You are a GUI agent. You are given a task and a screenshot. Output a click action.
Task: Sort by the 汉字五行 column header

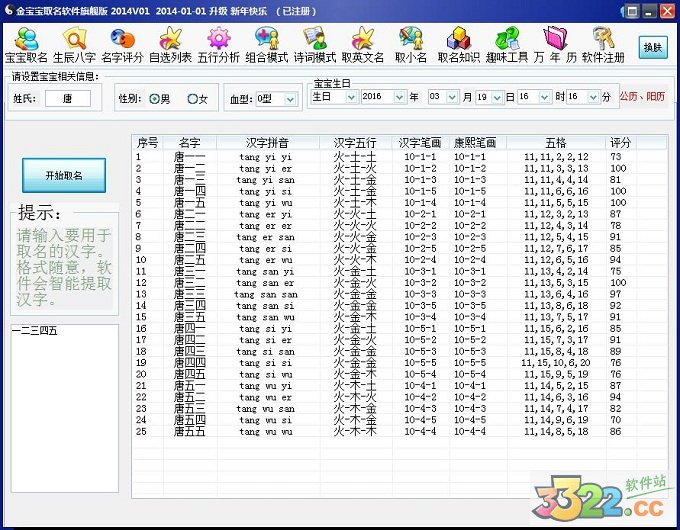pyautogui.click(x=356, y=142)
